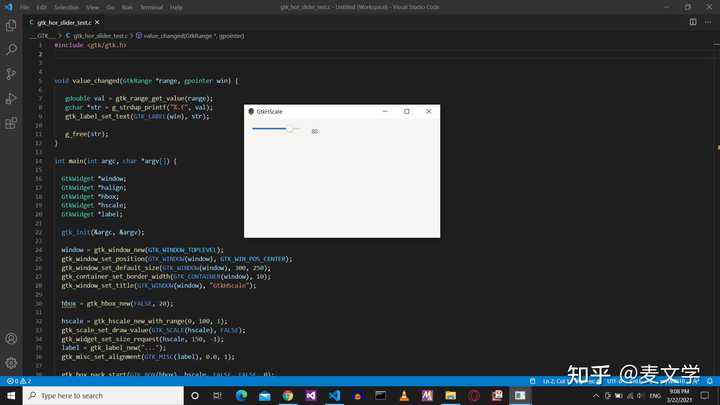The height and width of the screenshot is (405, 720).
Task: Open Opera browser from the taskbar
Action: 474,395
